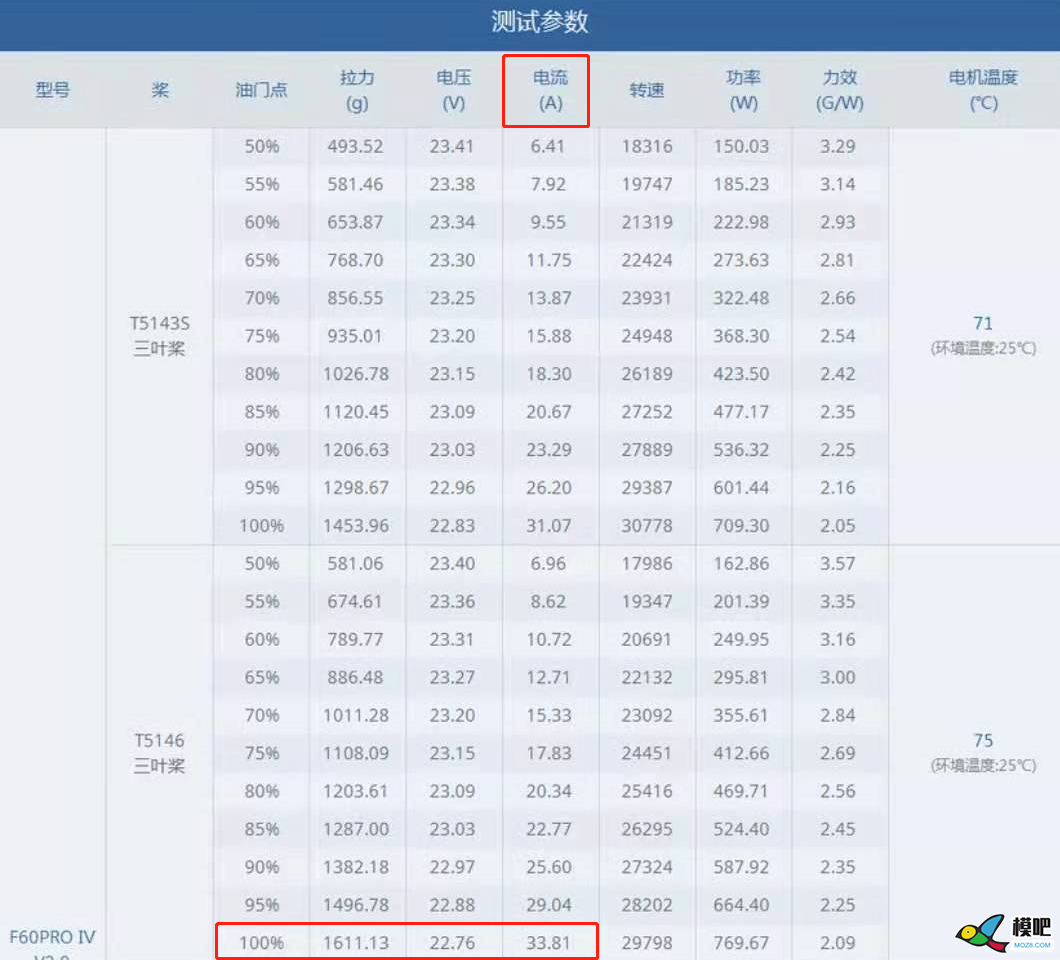Image resolution: width=1060 pixels, height=960 pixels.
Task: Click the 转速 column header
Action: coord(647,90)
